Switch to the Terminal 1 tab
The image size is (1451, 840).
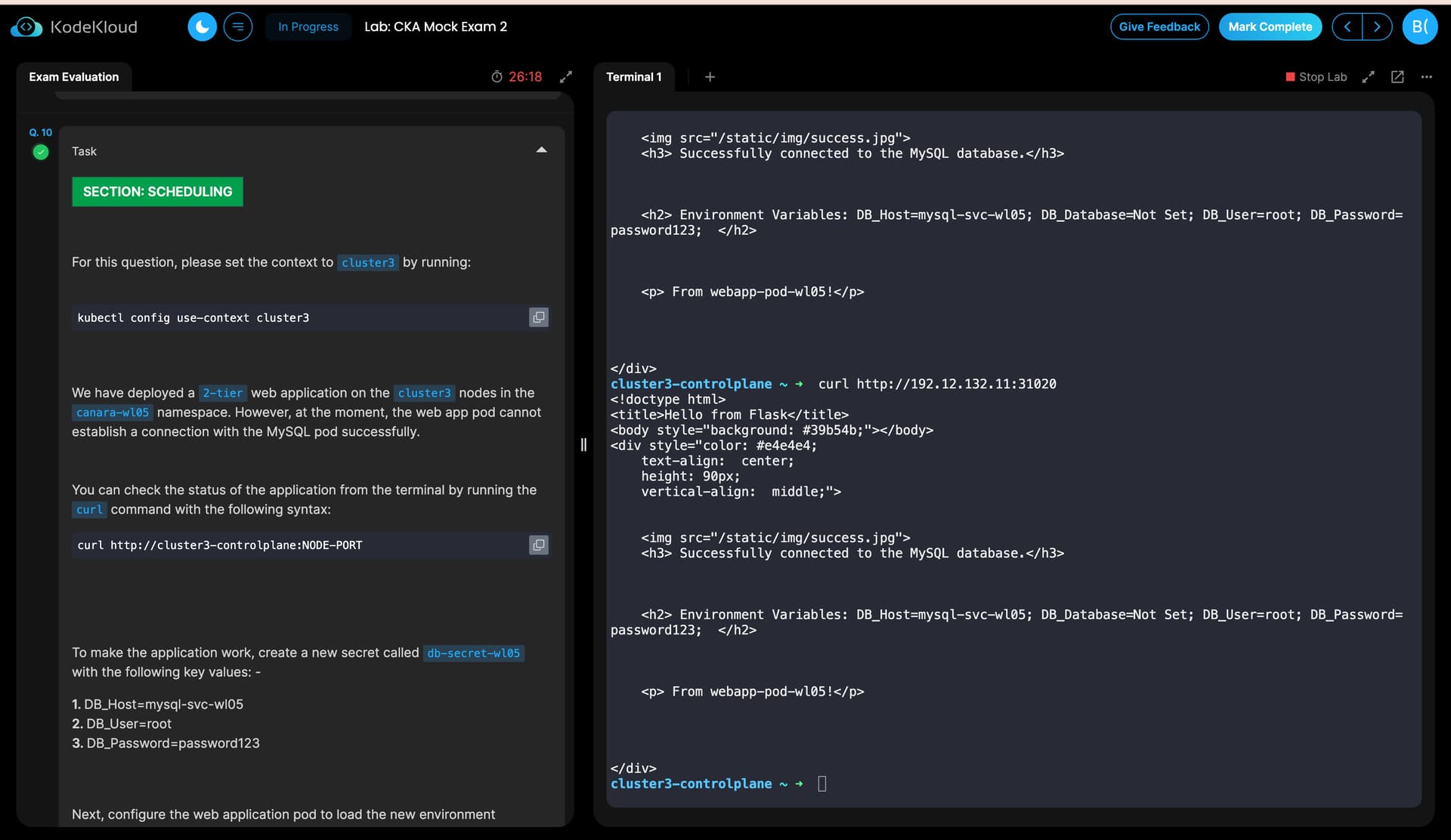pos(633,77)
